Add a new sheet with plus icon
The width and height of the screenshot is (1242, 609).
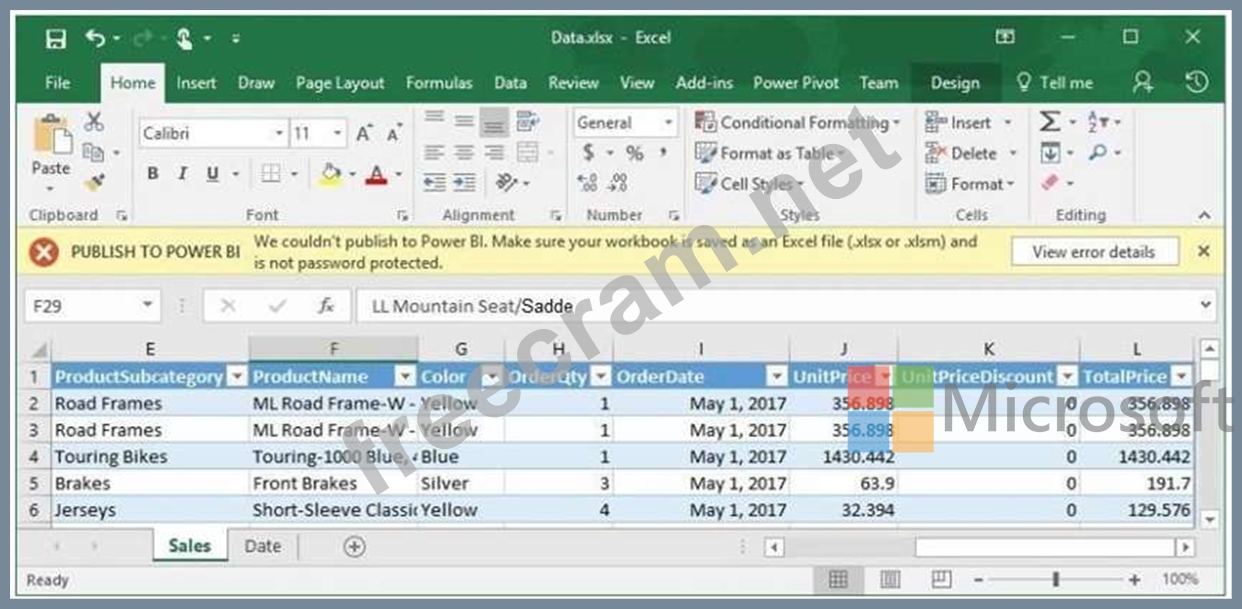point(354,546)
